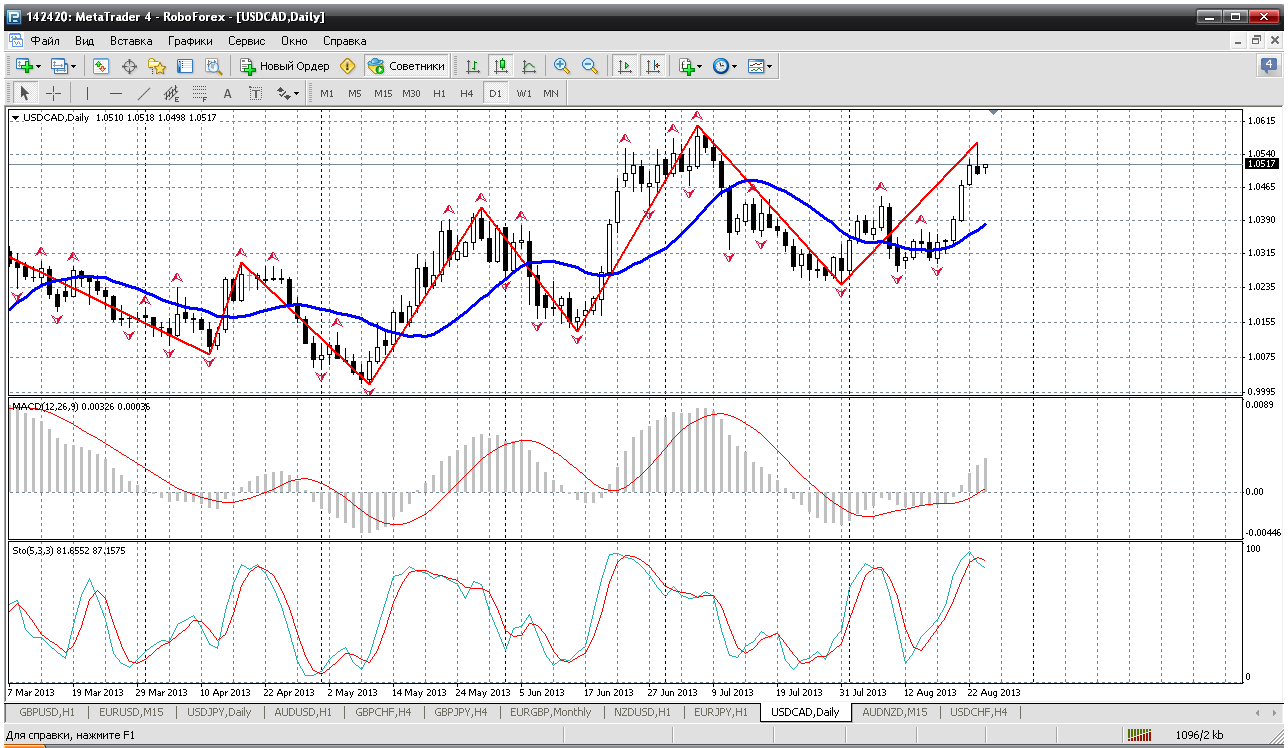Screen dimensions: 1288x748
Task: Switch to the USDJPY,Daily chart tab
Action: point(218,712)
